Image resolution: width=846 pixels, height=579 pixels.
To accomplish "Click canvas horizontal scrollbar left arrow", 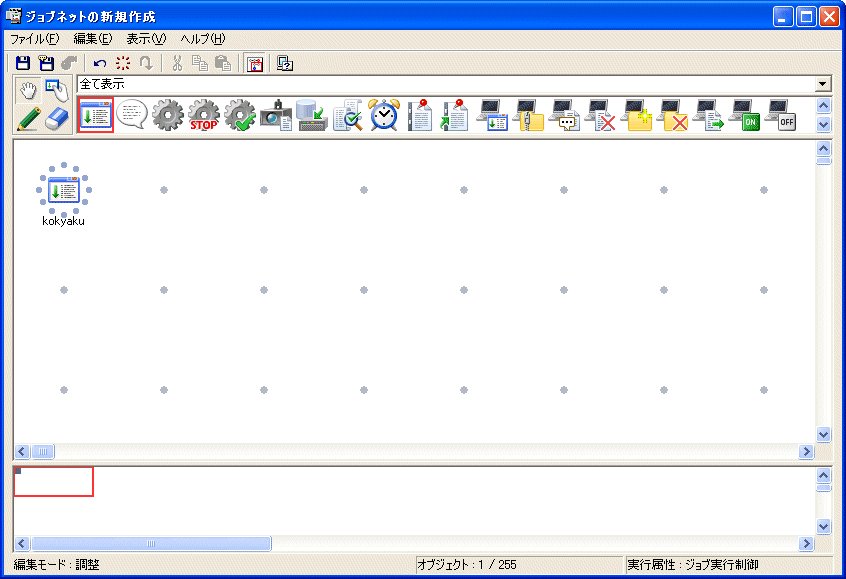I will (22, 452).
